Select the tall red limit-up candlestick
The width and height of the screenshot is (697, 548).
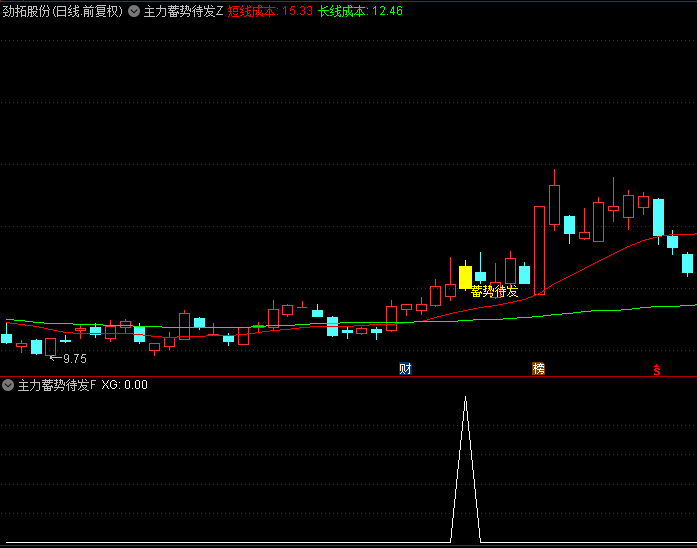[539, 250]
